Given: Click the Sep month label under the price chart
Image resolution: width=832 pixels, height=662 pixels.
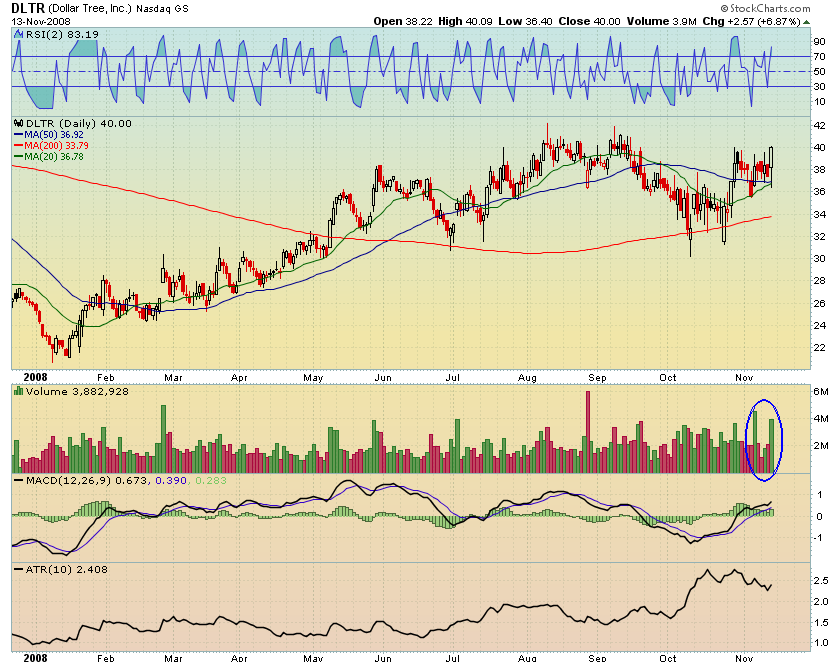Looking at the screenshot, I should point(597,378).
